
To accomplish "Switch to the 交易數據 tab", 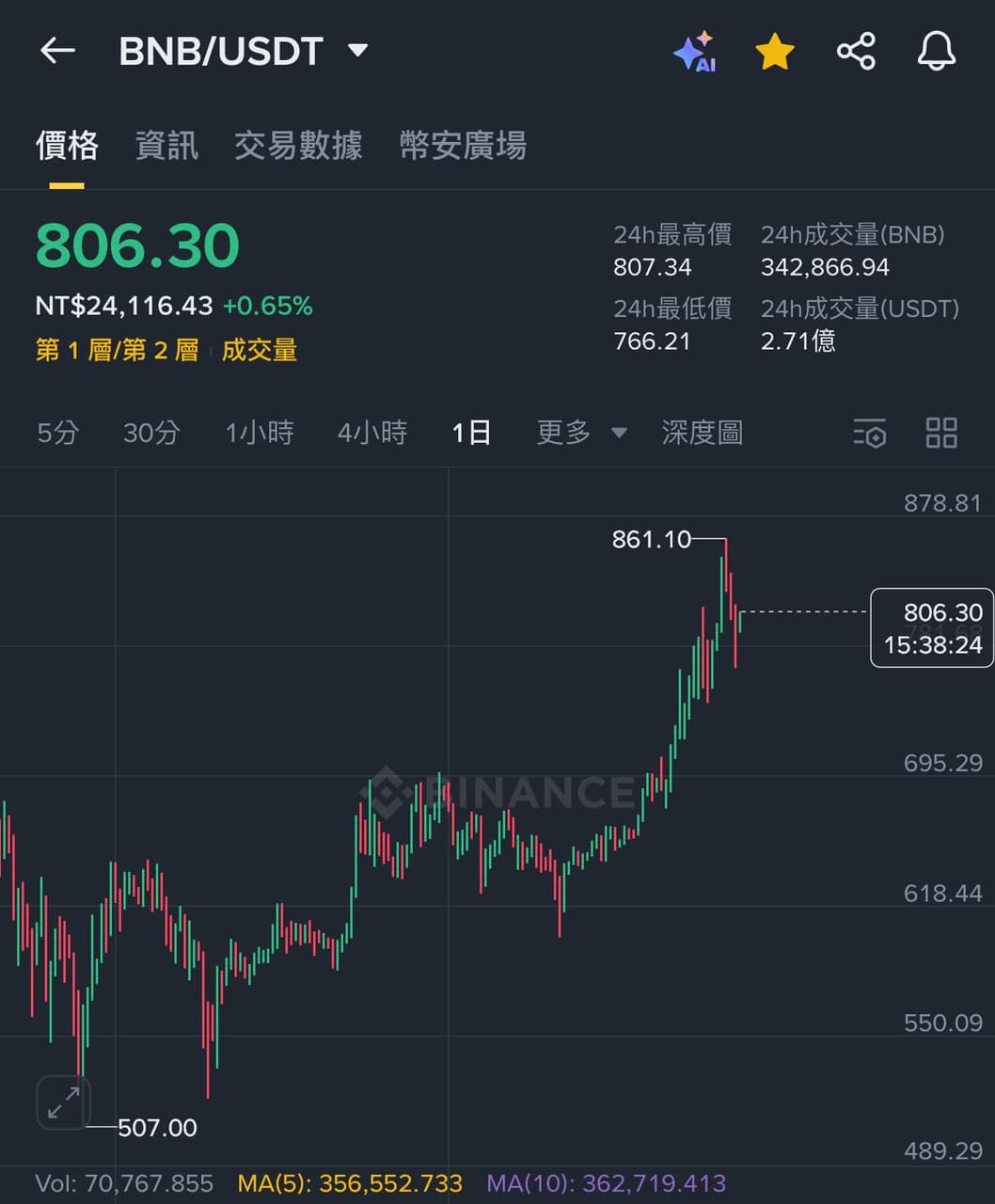I will coord(298,146).
